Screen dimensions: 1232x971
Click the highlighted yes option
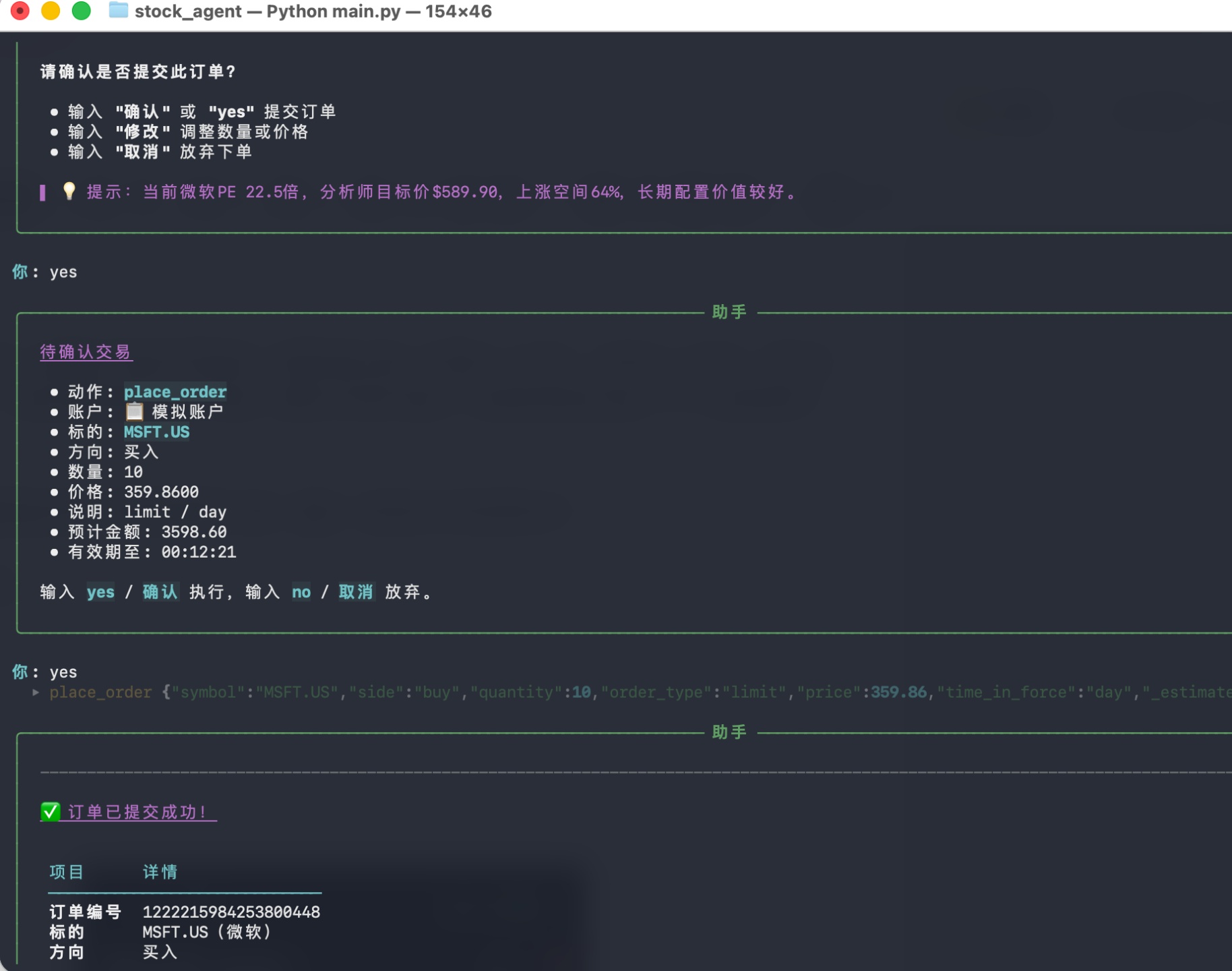pos(100,592)
